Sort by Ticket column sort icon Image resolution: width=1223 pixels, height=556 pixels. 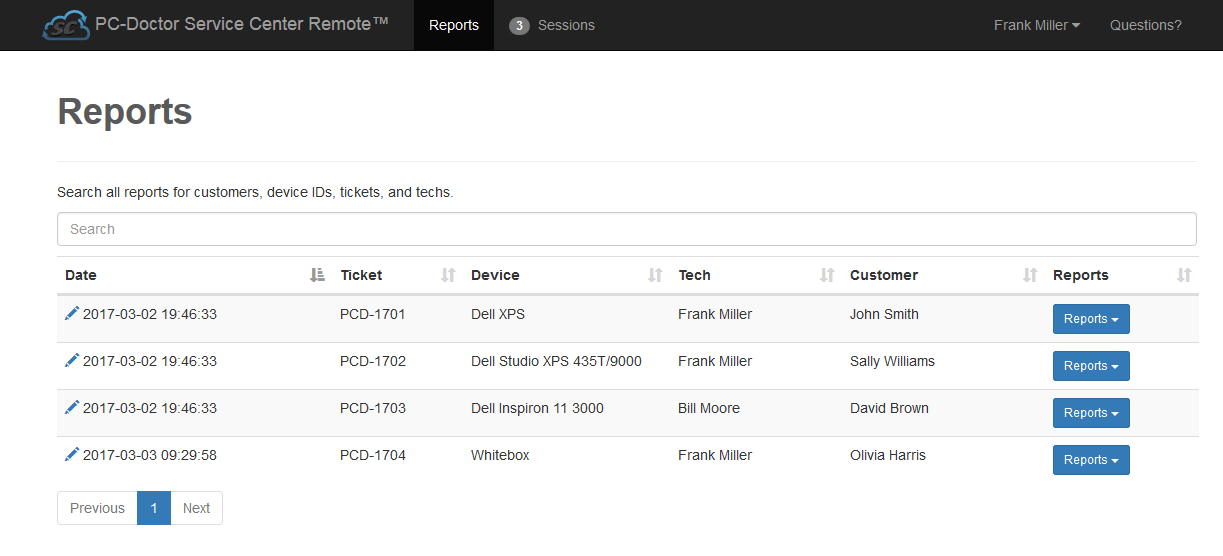click(449, 275)
